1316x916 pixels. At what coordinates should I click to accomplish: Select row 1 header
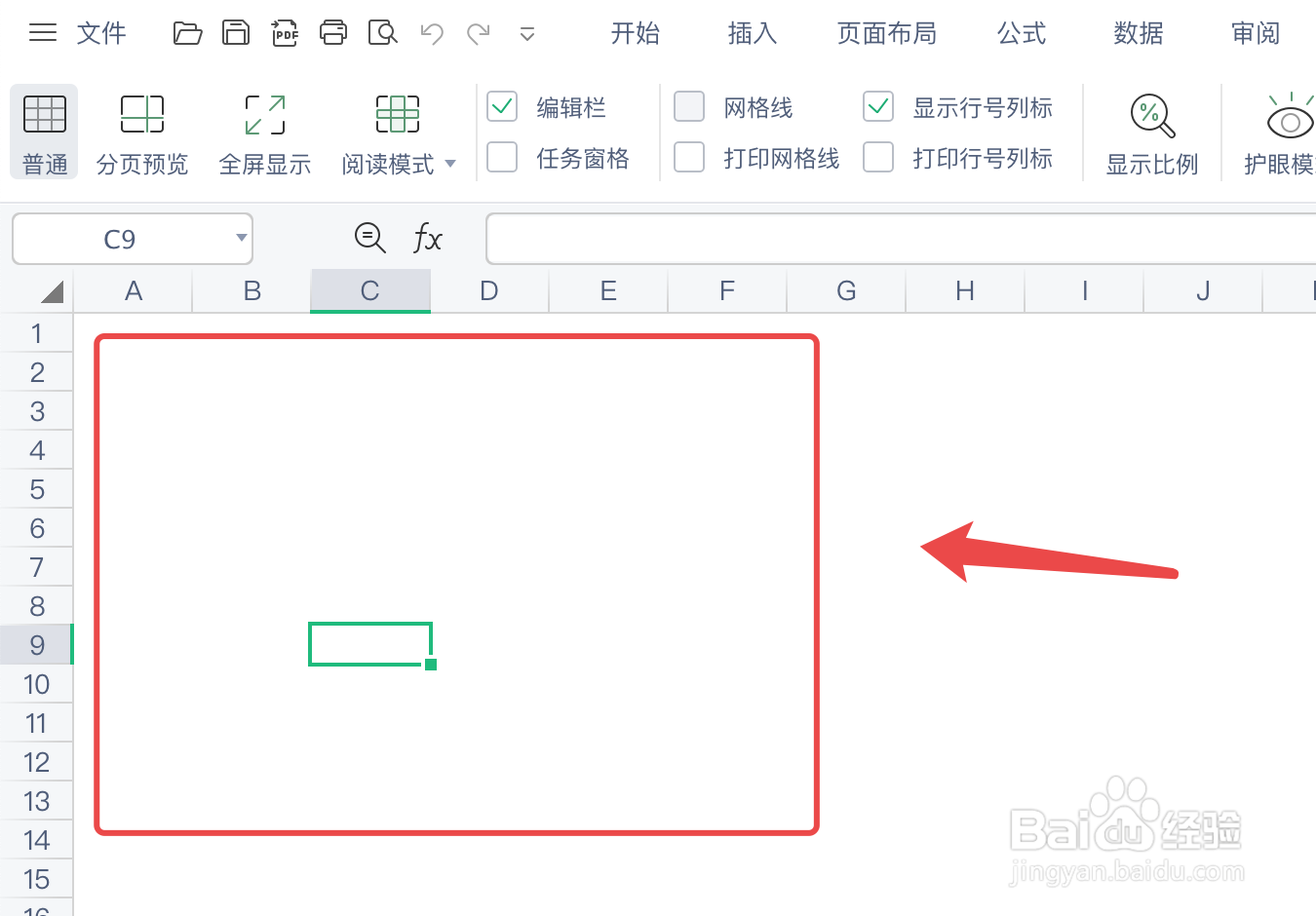pyautogui.click(x=37, y=333)
